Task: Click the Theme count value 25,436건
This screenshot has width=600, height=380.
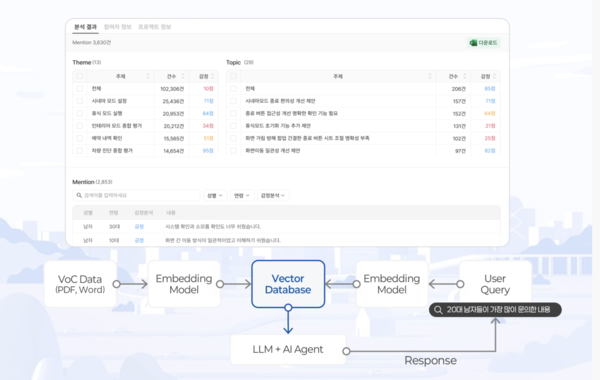Action: coord(173,101)
